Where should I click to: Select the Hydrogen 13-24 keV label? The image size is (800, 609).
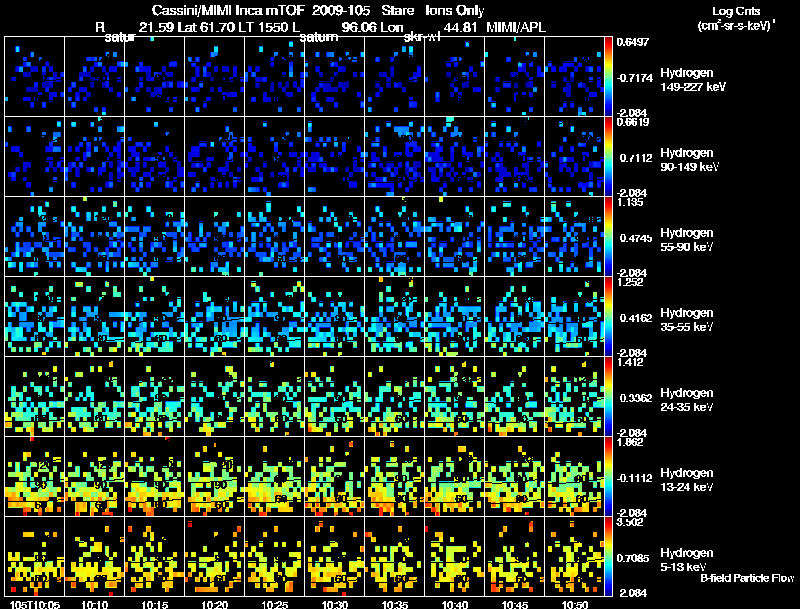pyautogui.click(x=687, y=480)
